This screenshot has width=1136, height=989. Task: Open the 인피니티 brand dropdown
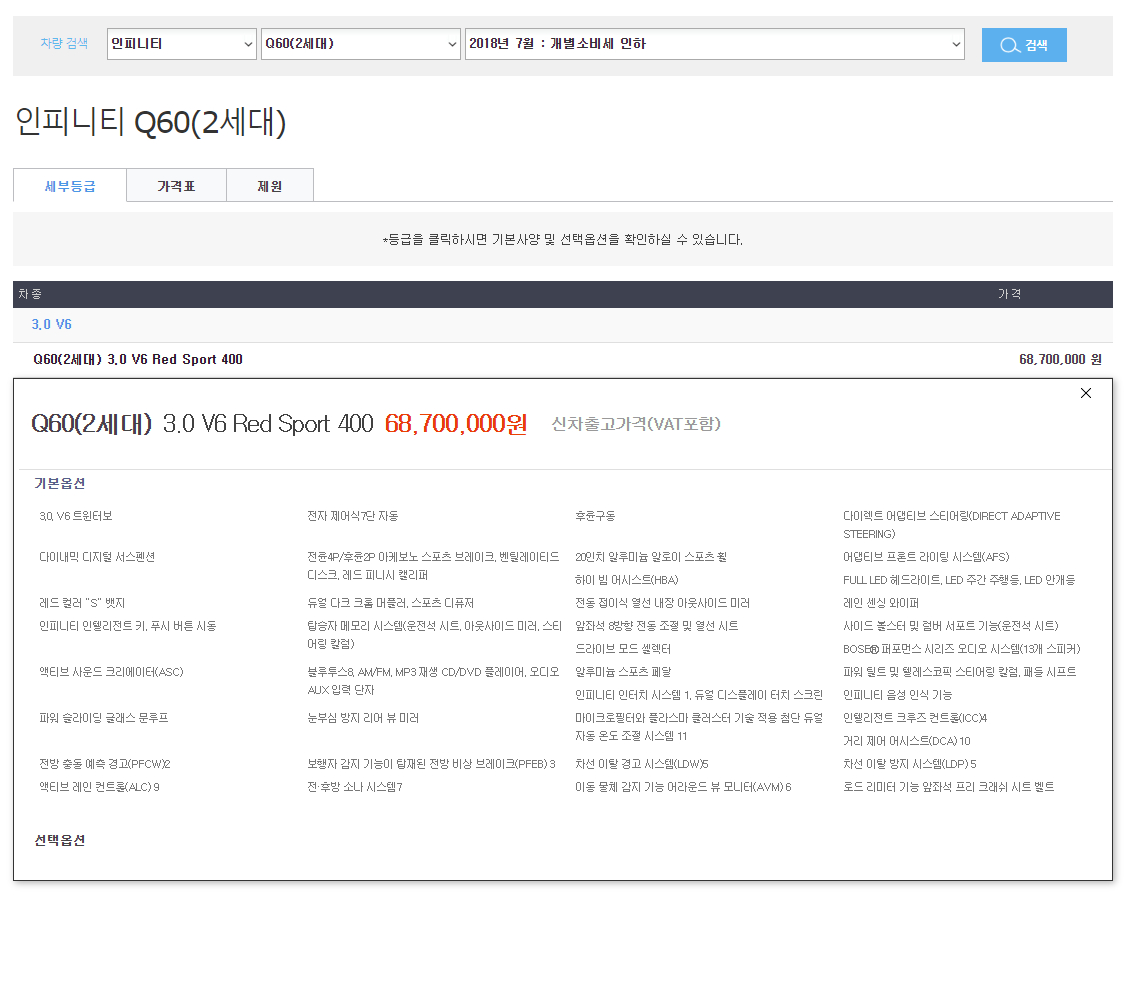pyautogui.click(x=182, y=44)
